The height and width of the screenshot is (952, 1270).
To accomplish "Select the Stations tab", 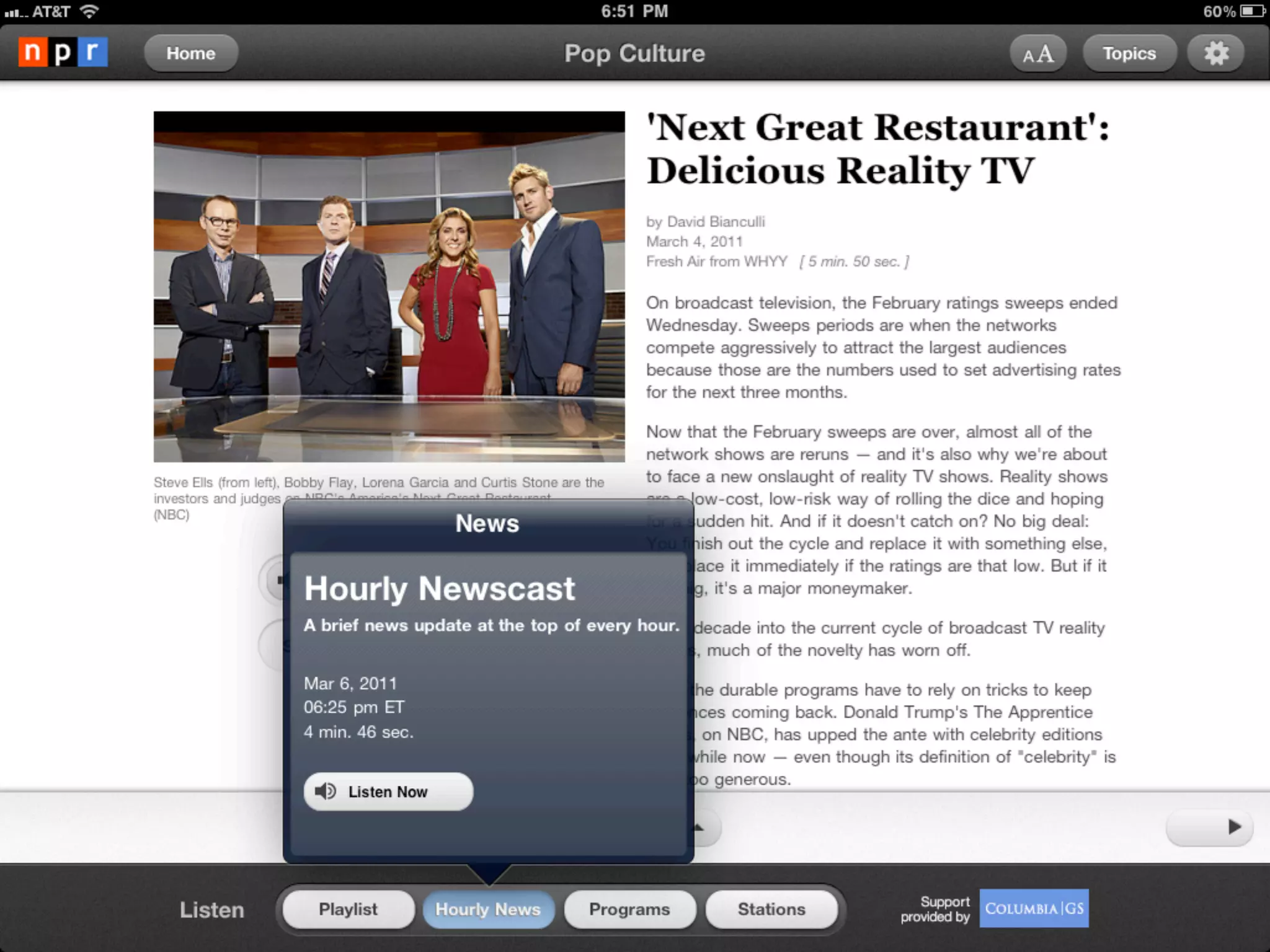I will pyautogui.click(x=771, y=909).
